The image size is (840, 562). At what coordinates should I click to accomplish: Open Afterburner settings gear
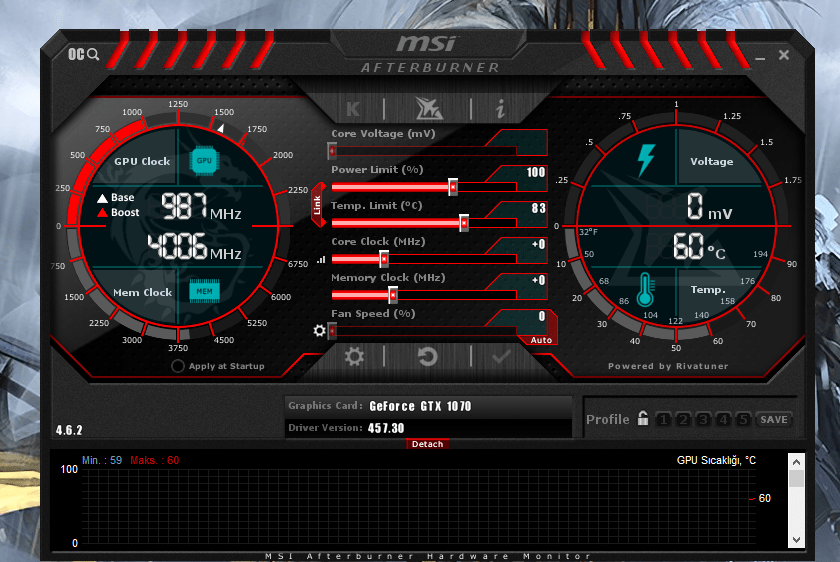tap(354, 356)
